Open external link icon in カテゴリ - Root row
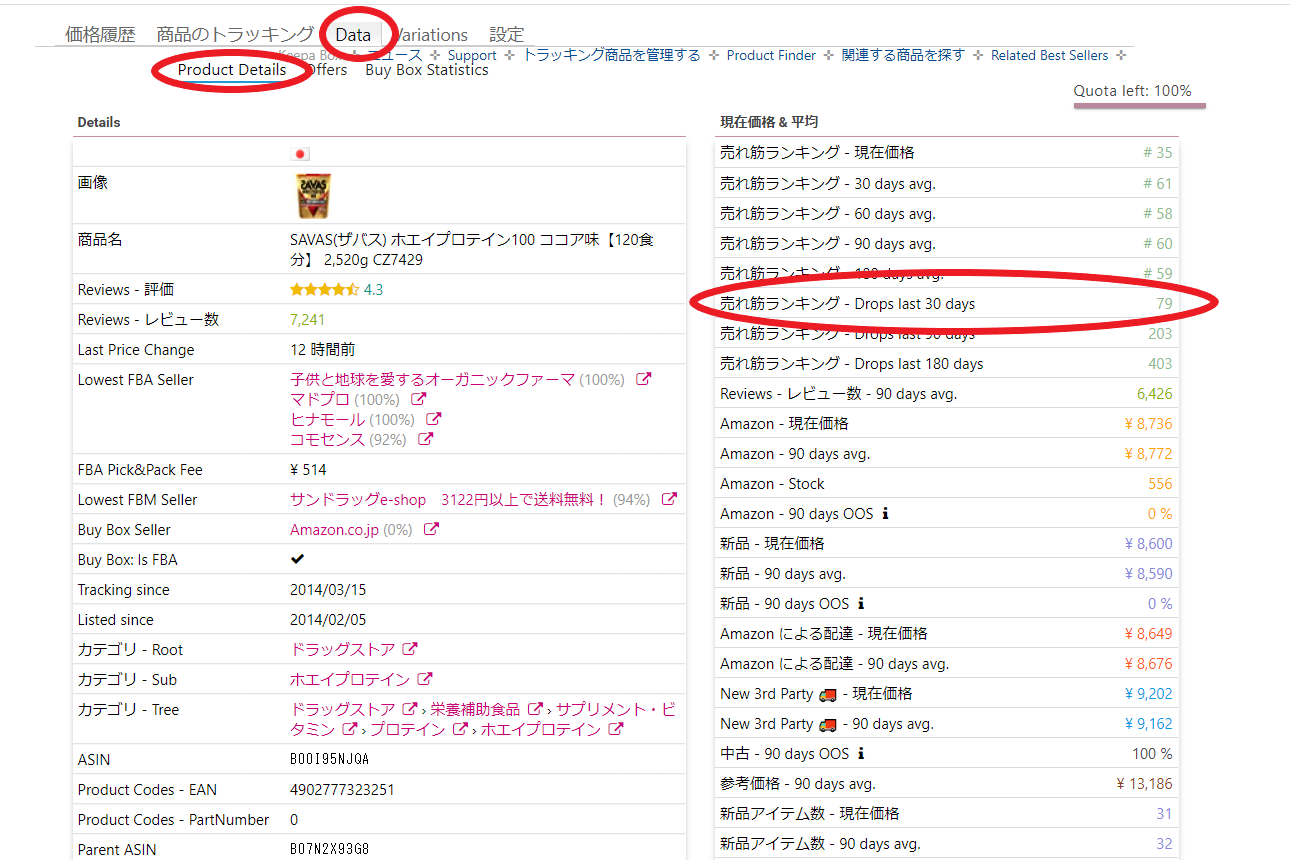1290x860 pixels. pos(410,649)
